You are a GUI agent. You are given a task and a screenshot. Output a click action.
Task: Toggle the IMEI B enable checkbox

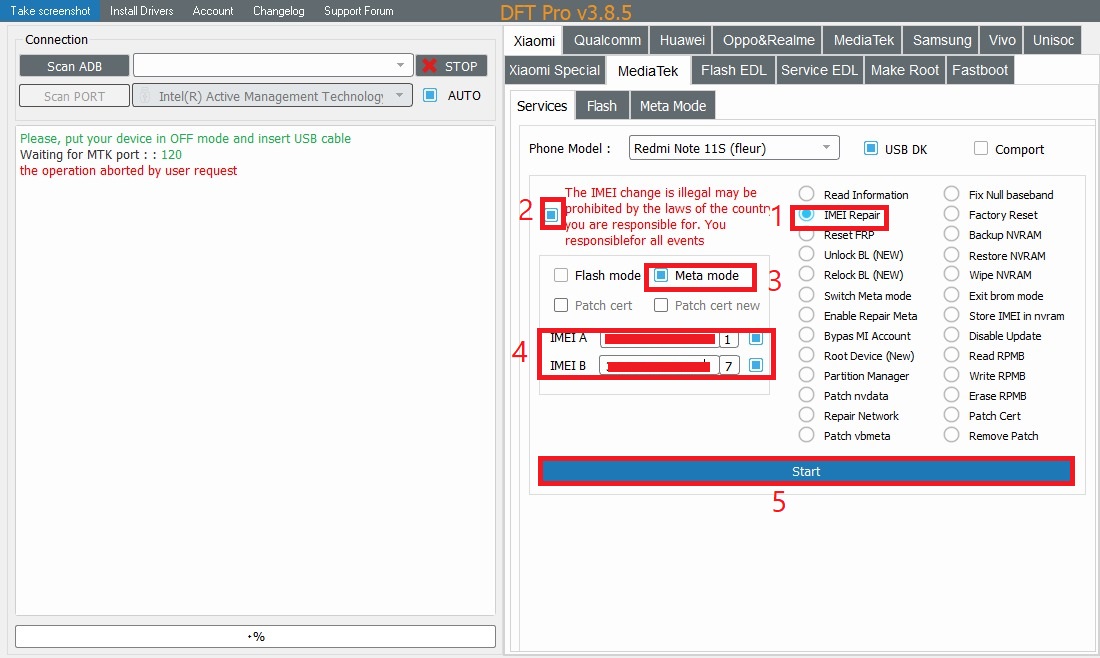coord(756,365)
